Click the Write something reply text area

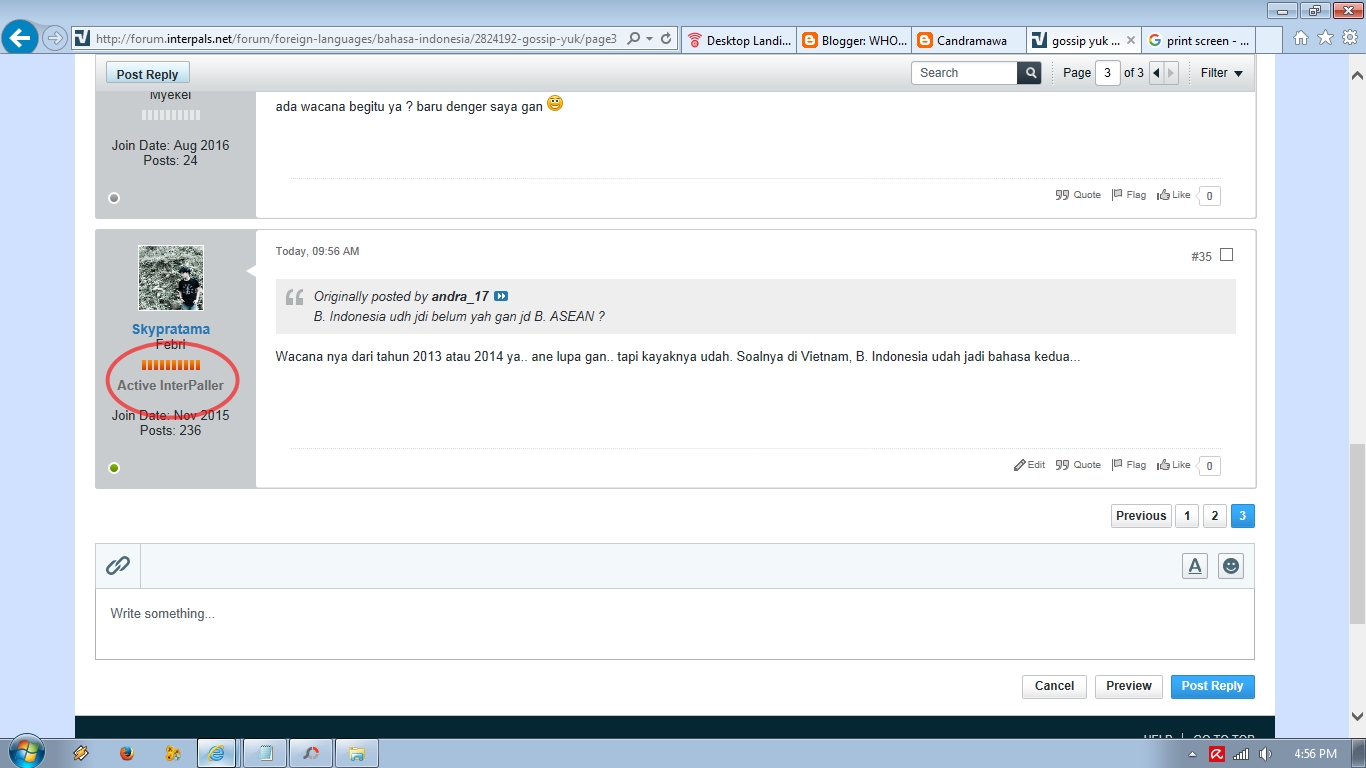click(675, 624)
